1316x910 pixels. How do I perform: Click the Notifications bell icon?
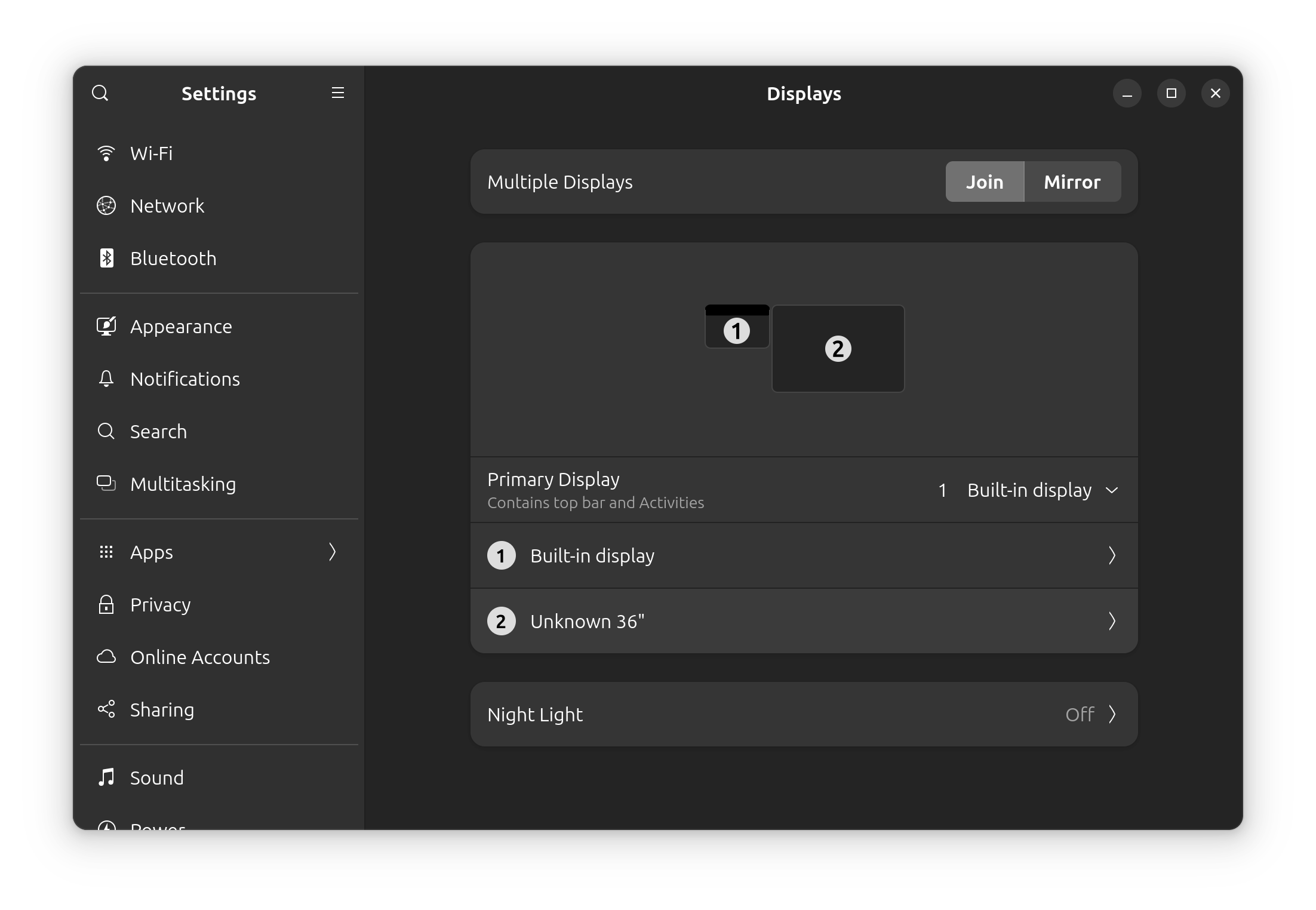[106, 379]
